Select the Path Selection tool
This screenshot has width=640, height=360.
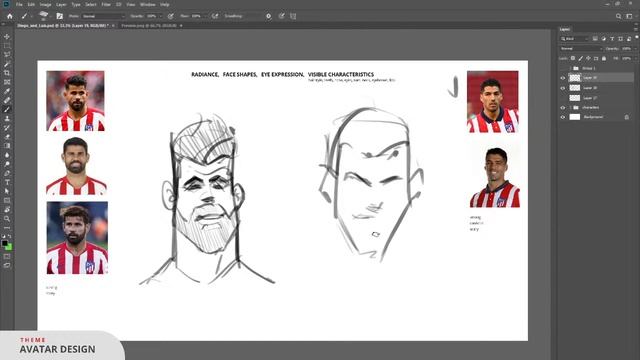[x=7, y=191]
